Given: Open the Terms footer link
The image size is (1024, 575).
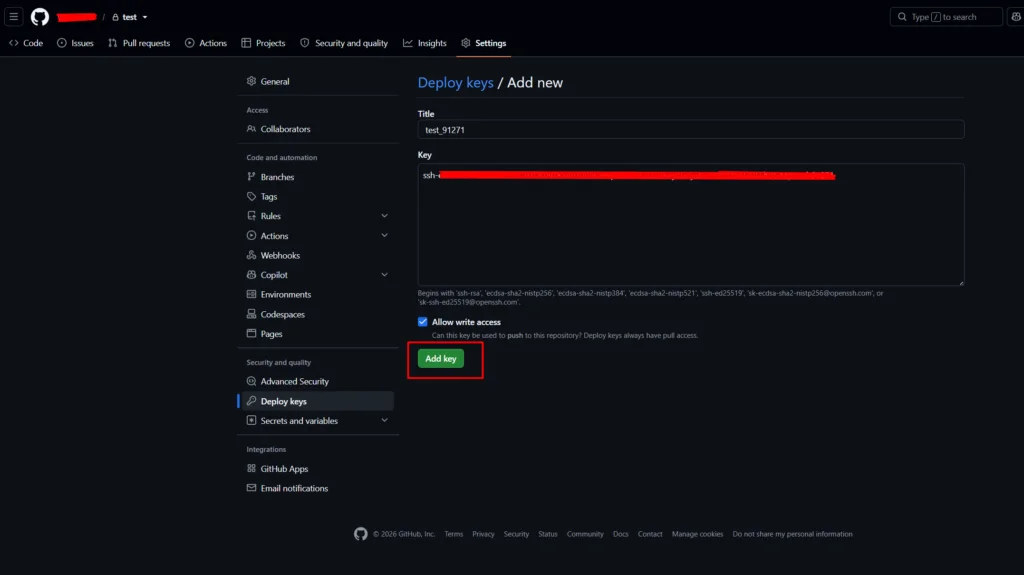Looking at the screenshot, I should pyautogui.click(x=454, y=534).
